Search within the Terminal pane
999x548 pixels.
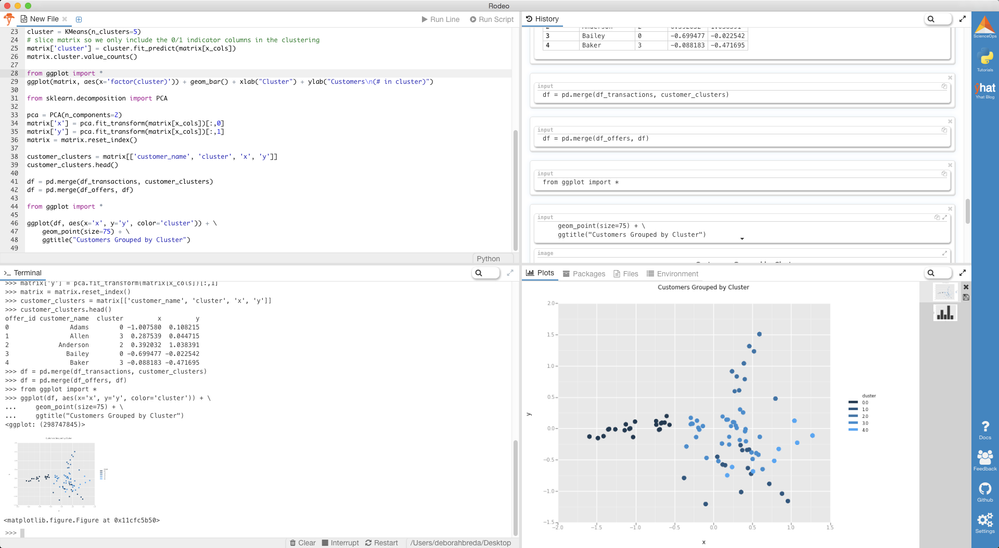pos(486,273)
